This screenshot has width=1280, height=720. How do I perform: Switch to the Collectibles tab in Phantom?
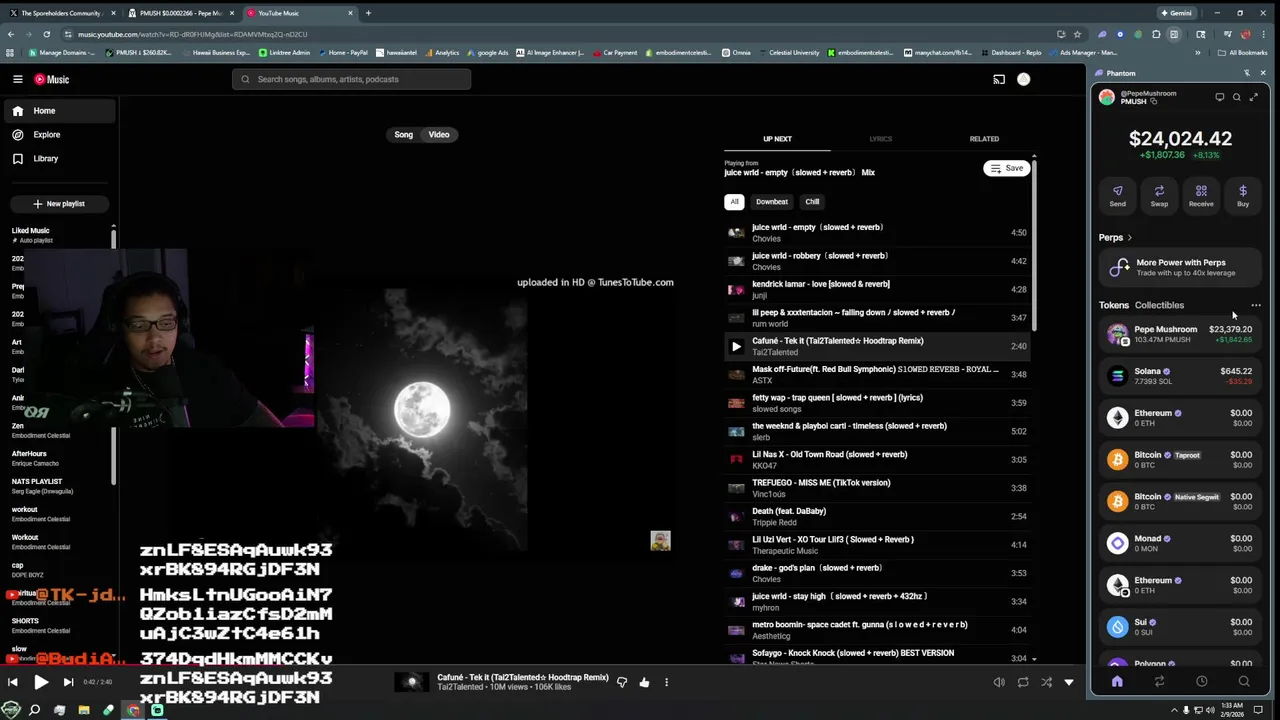tap(1159, 305)
